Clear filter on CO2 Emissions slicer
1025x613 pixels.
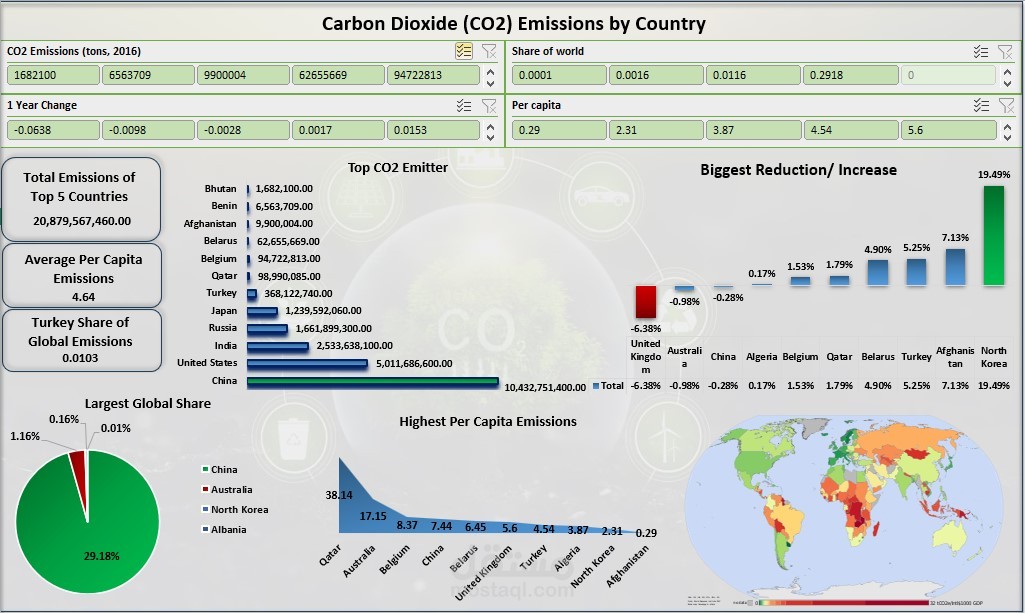[488, 51]
